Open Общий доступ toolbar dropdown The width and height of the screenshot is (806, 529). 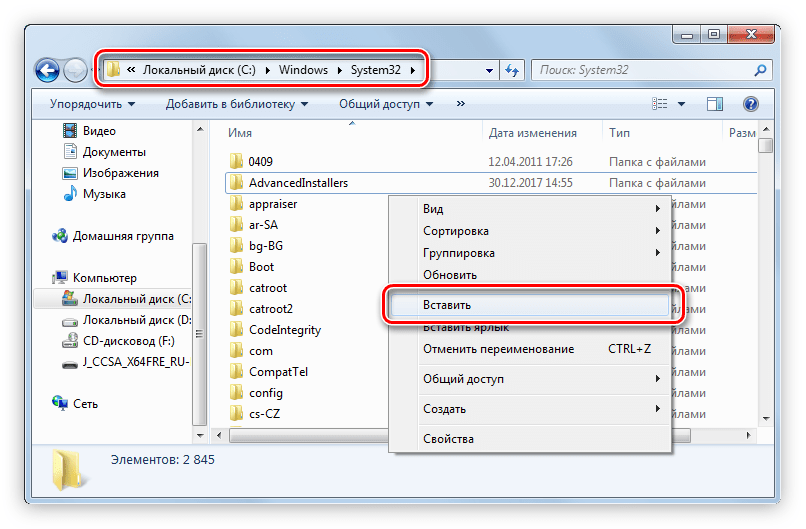tap(386, 104)
